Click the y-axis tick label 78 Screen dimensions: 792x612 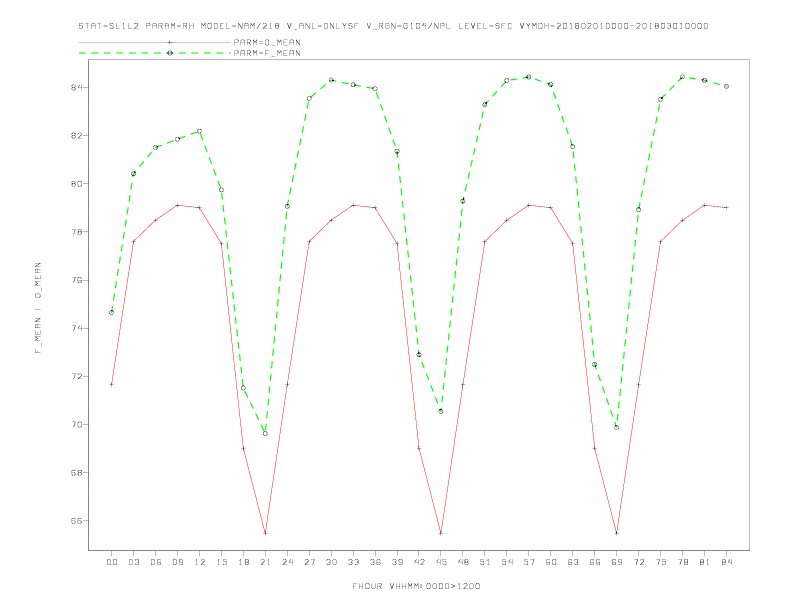76,232
